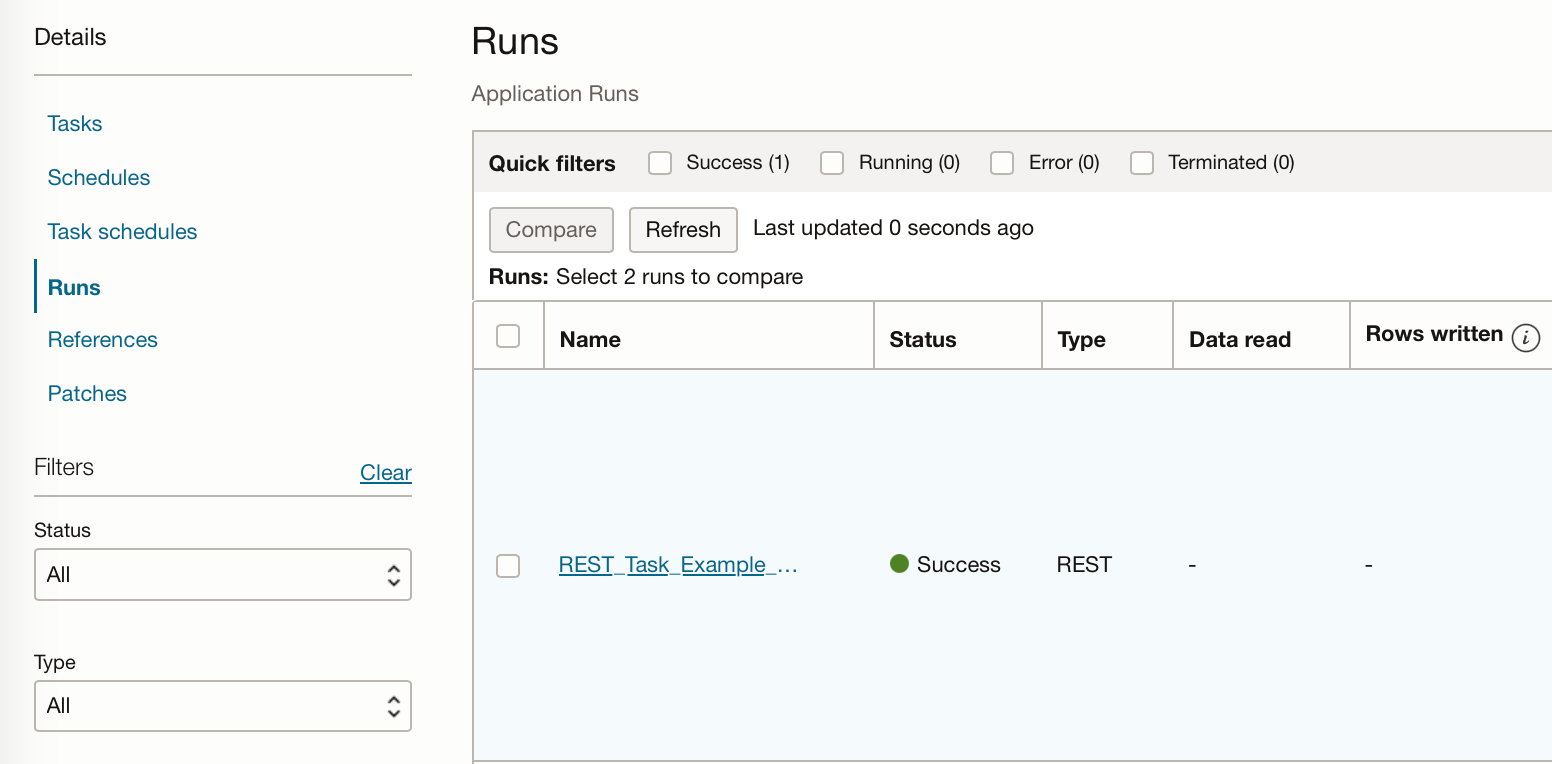Click the Refresh button
The height and width of the screenshot is (764, 1552).
[x=683, y=230]
